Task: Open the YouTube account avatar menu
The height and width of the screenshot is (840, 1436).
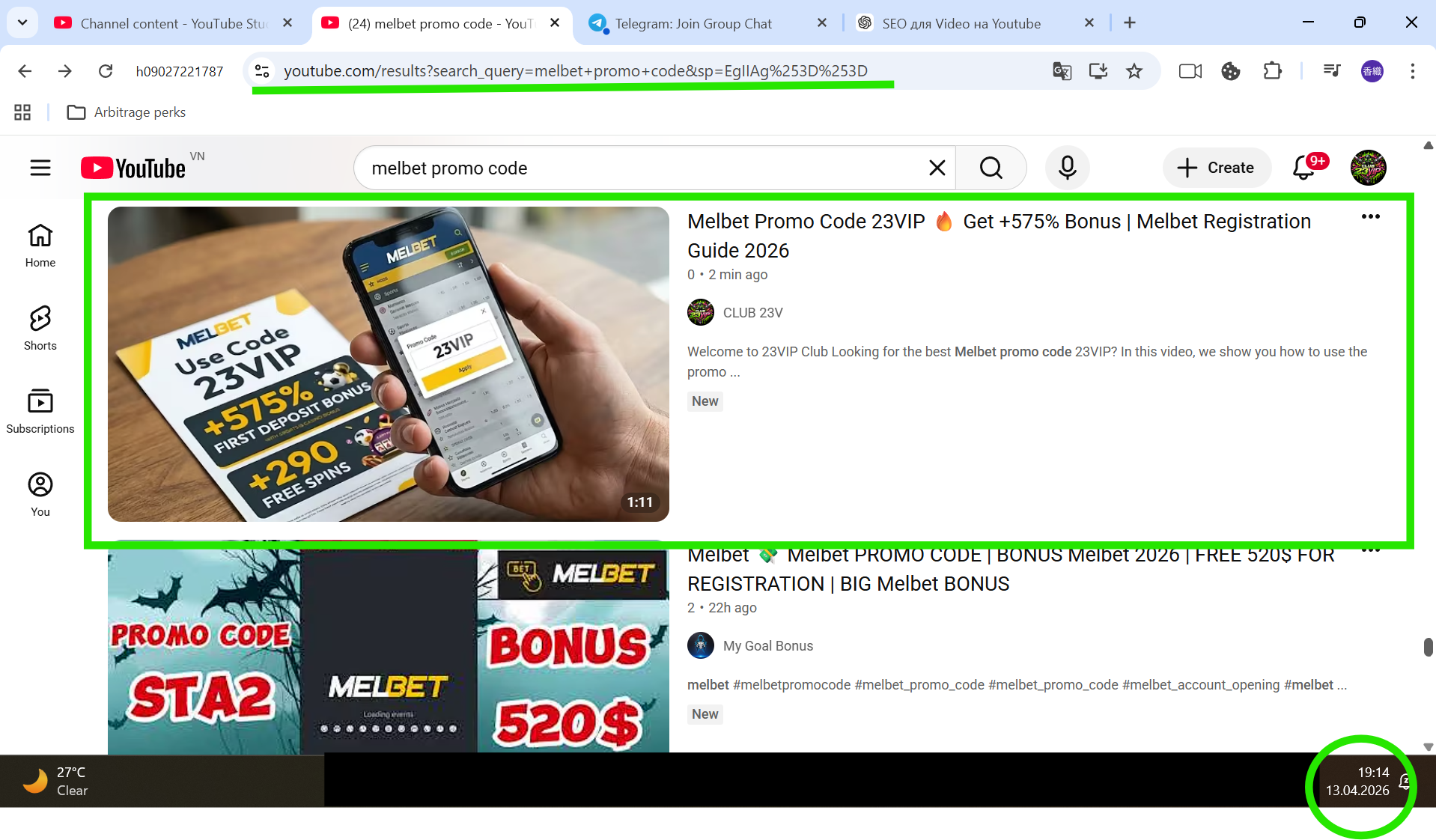Action: [x=1369, y=168]
